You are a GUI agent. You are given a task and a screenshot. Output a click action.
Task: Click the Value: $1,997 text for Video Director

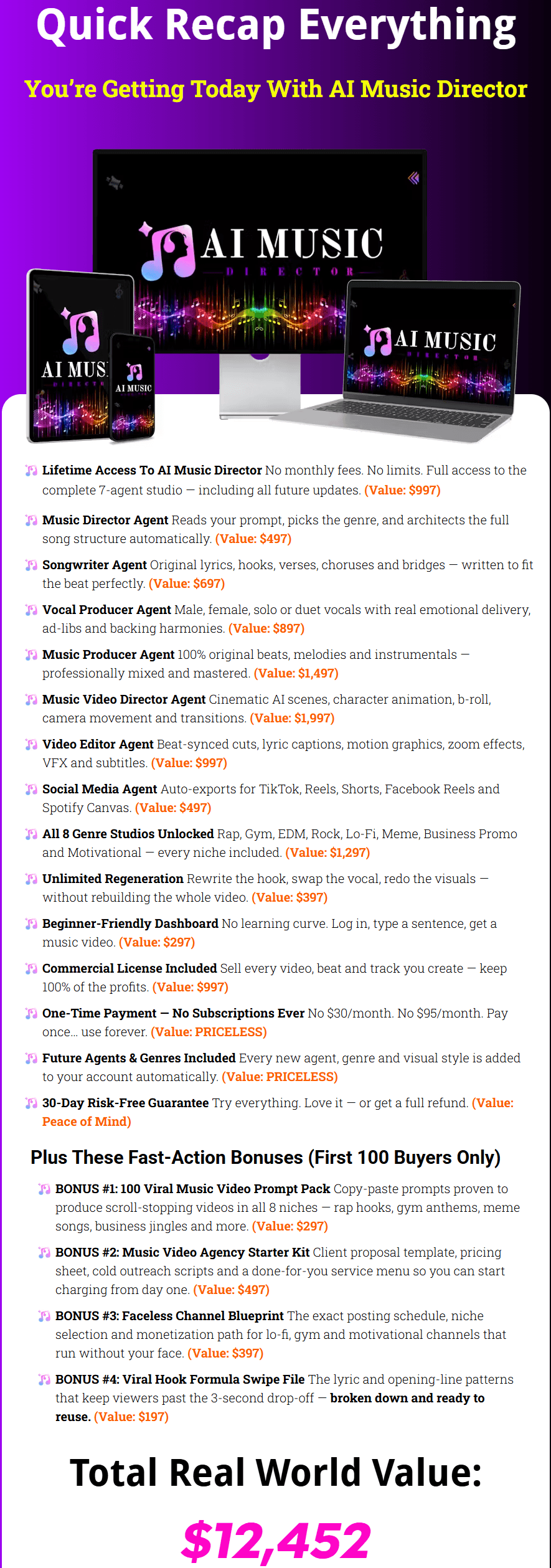(x=292, y=718)
